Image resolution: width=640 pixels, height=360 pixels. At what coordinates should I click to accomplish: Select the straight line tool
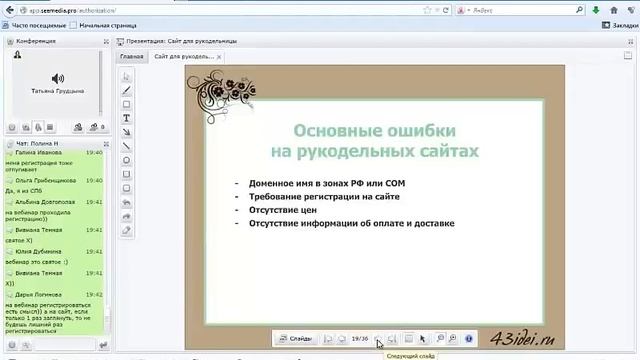127,146
